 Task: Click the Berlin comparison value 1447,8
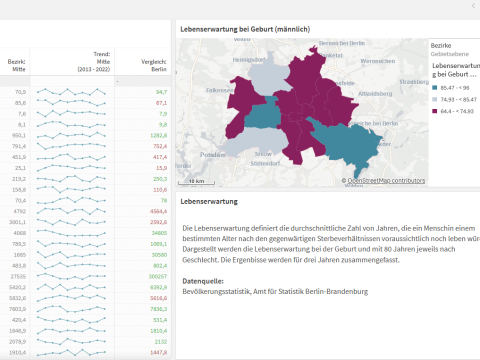tap(159, 352)
